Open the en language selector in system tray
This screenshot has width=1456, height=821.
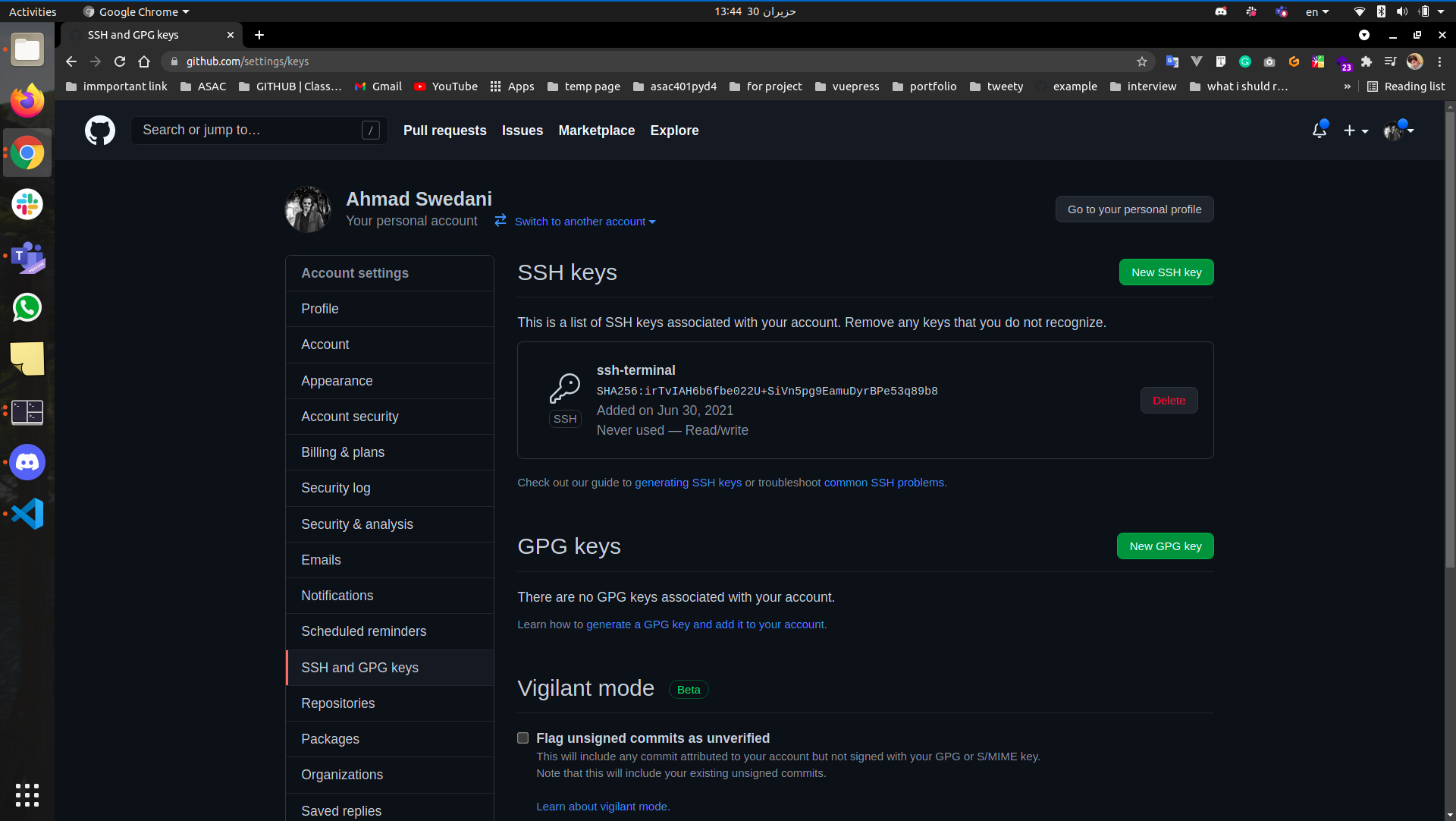[1317, 11]
